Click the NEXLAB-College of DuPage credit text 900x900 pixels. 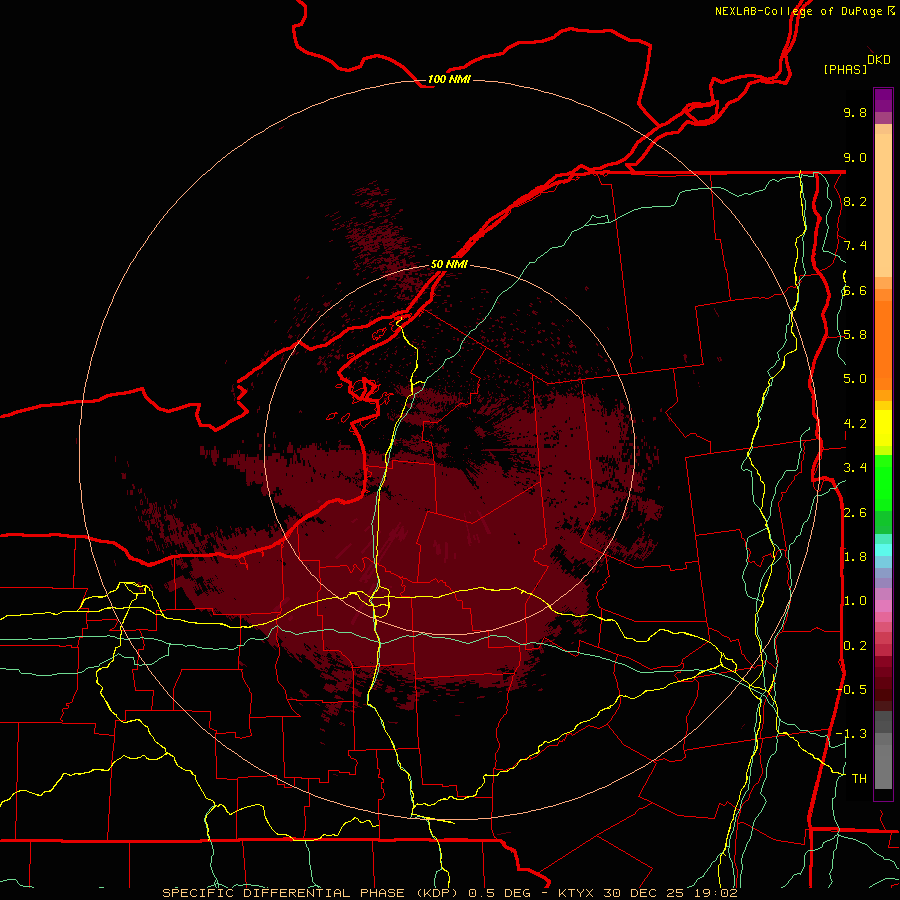tap(800, 11)
